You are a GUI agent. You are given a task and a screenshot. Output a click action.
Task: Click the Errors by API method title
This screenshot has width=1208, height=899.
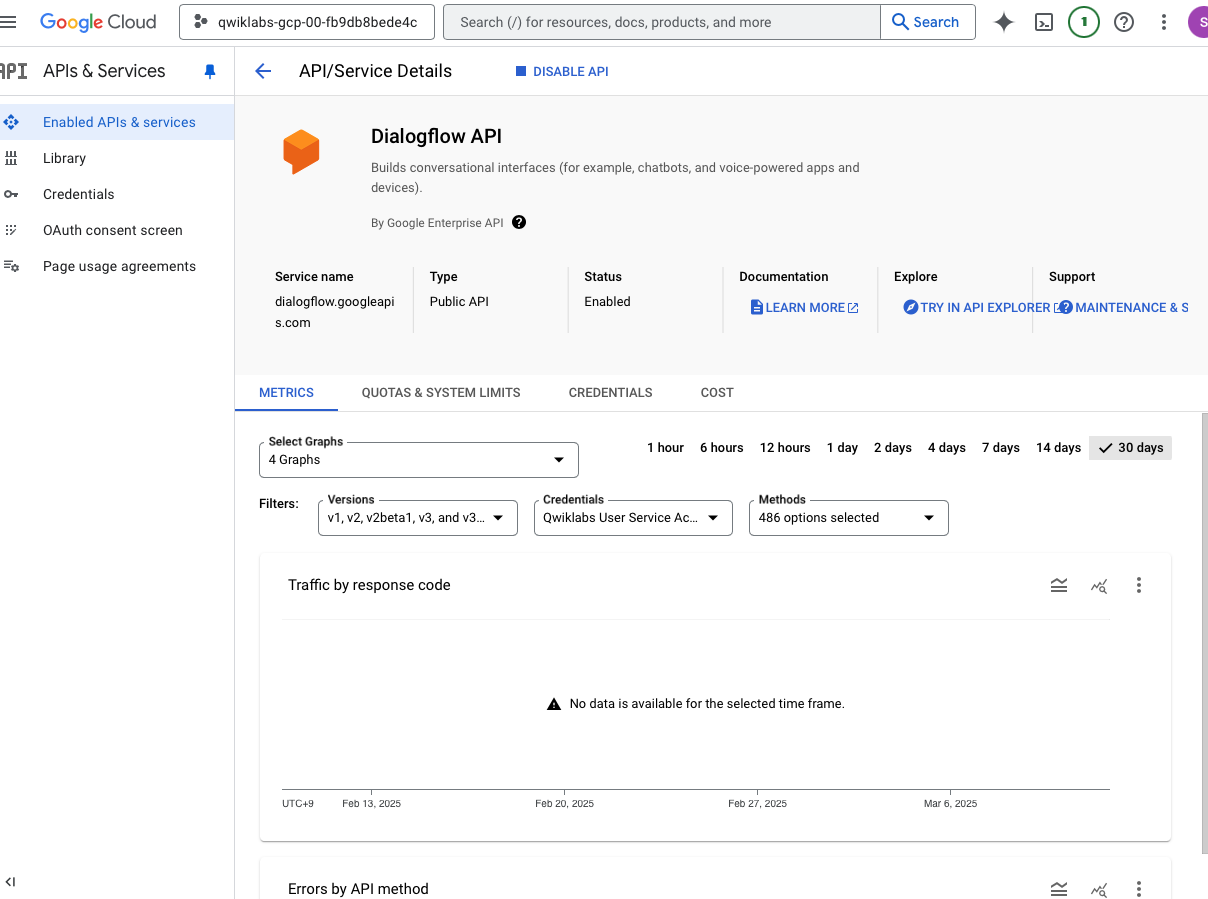[x=358, y=889]
